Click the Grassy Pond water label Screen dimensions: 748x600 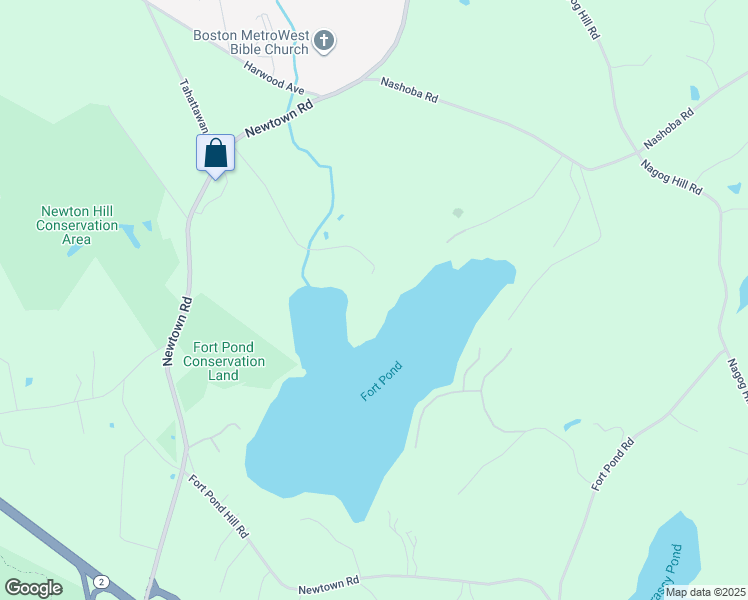[x=666, y=572]
